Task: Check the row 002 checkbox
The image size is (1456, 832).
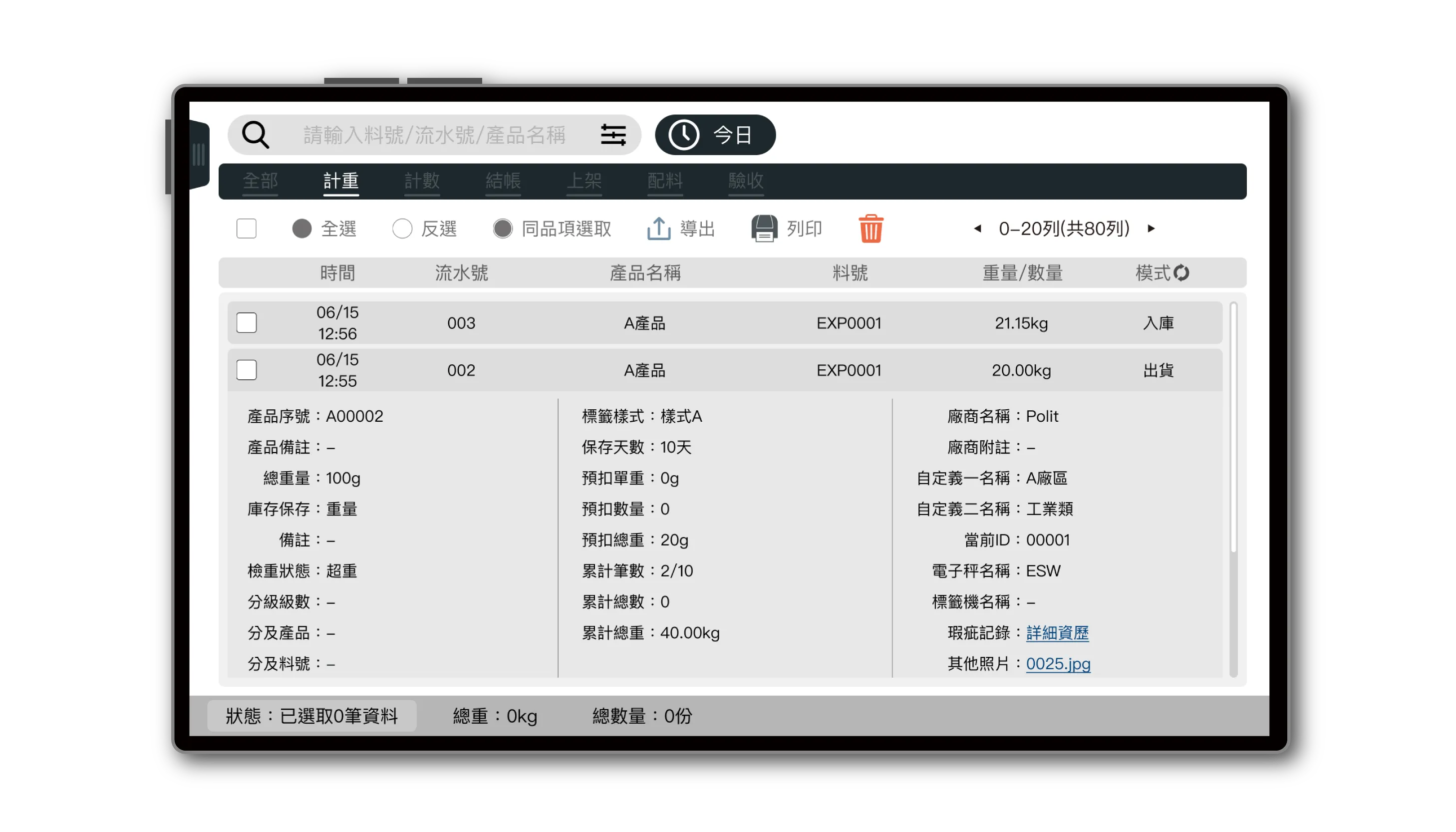Action: (x=246, y=370)
